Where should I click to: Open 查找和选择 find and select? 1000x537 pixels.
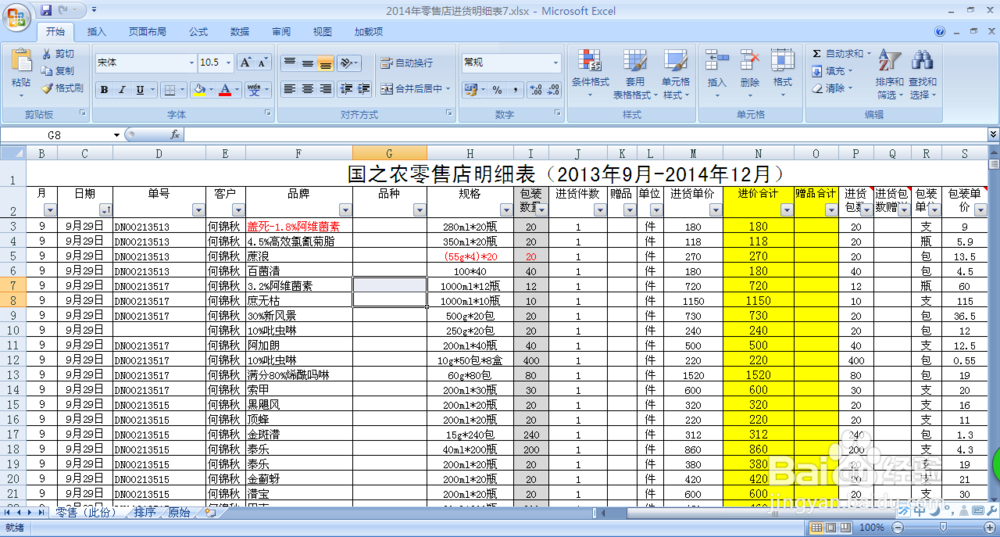pos(922,74)
